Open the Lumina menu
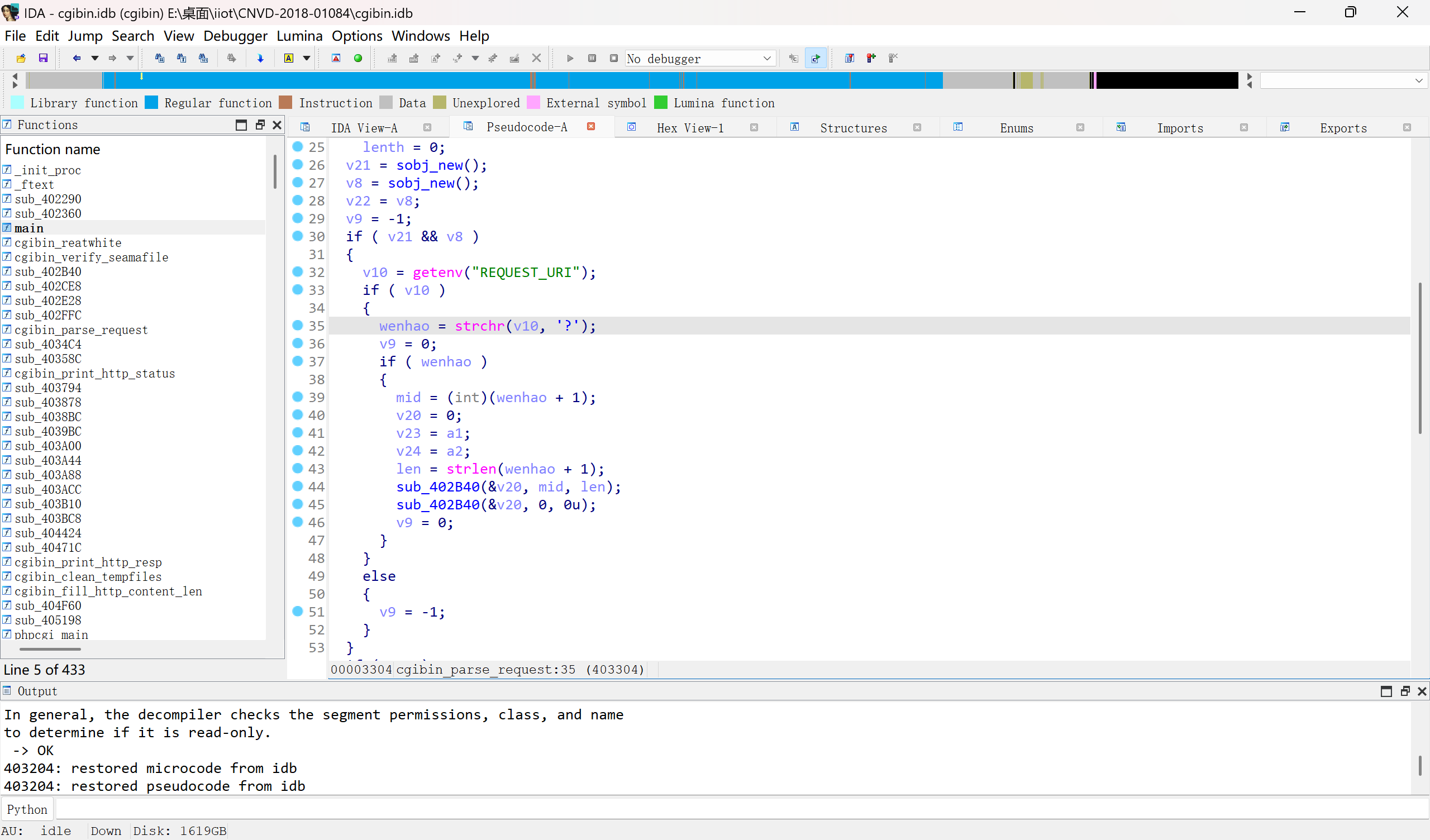This screenshot has width=1430, height=840. [299, 36]
